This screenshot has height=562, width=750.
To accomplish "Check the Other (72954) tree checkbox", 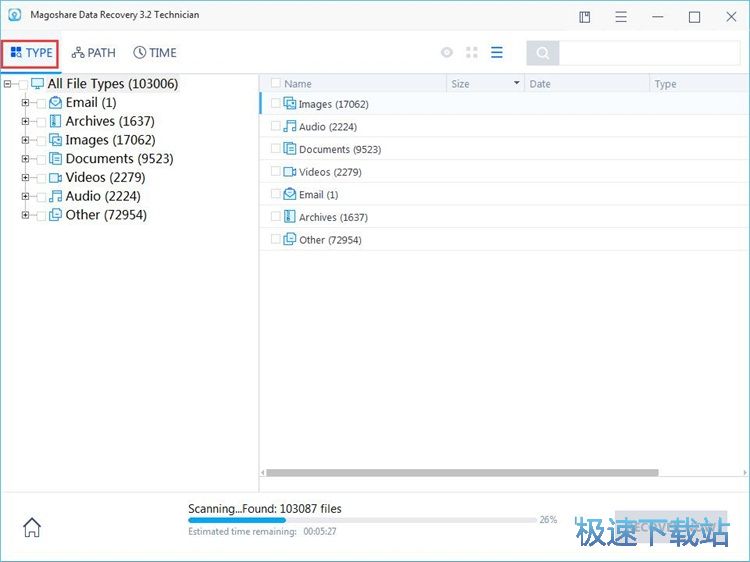I will click(42, 216).
